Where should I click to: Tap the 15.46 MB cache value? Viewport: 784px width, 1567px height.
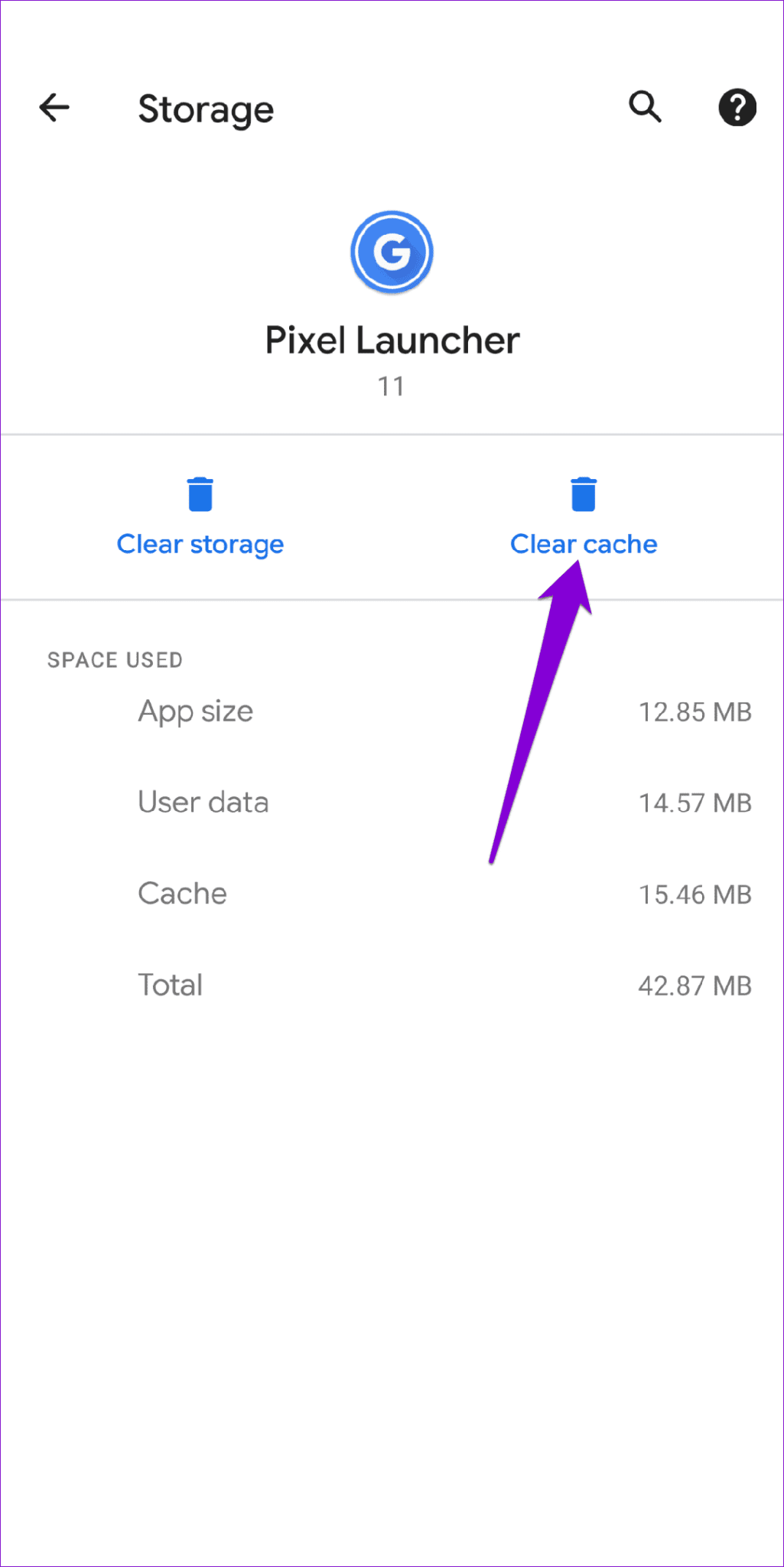tap(695, 894)
